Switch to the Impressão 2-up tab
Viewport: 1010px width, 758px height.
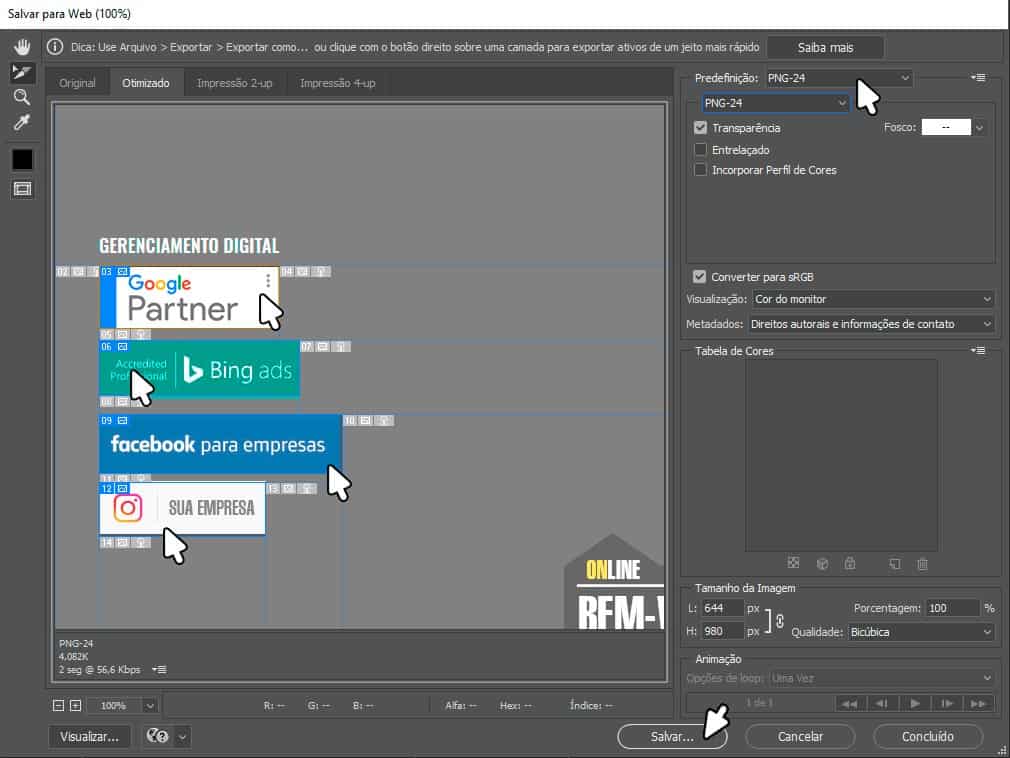tap(234, 83)
